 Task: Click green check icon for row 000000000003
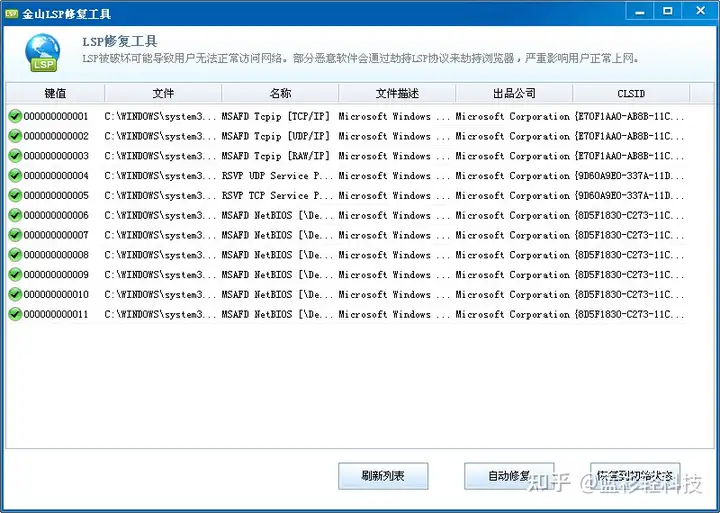[15, 156]
